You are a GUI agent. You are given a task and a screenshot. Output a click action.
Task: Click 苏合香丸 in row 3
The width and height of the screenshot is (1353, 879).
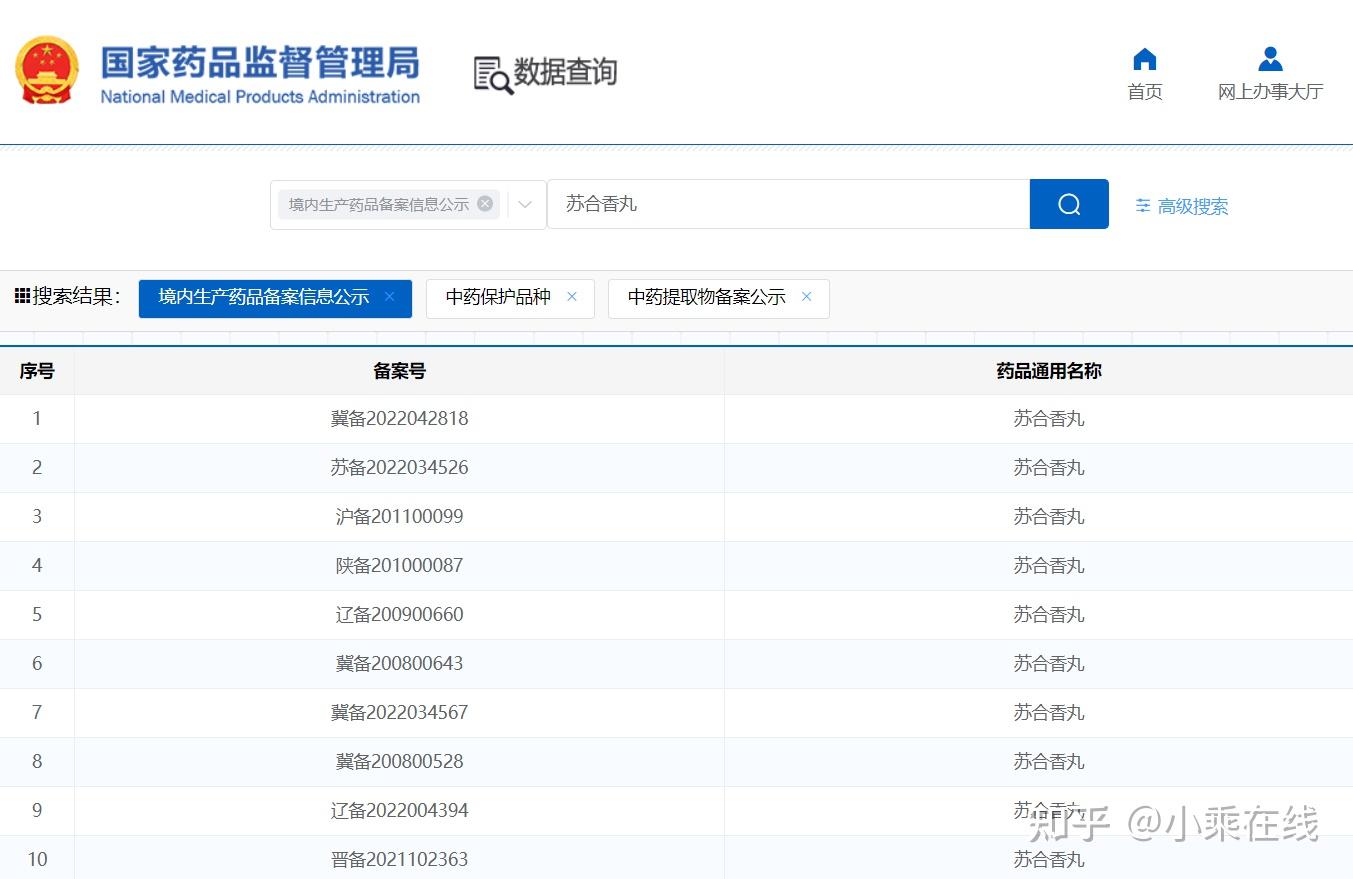[1049, 517]
